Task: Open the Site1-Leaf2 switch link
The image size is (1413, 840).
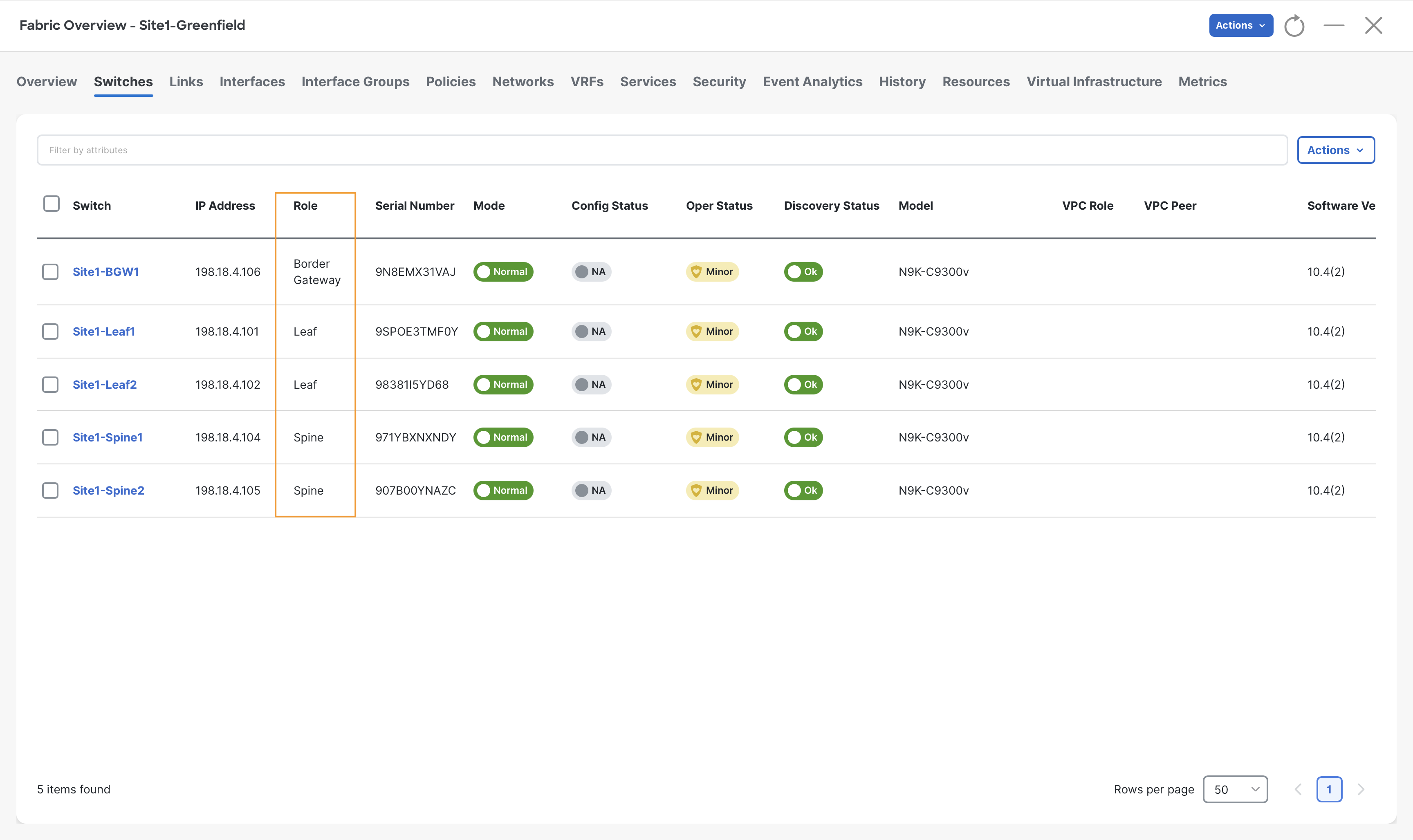Action: point(105,384)
